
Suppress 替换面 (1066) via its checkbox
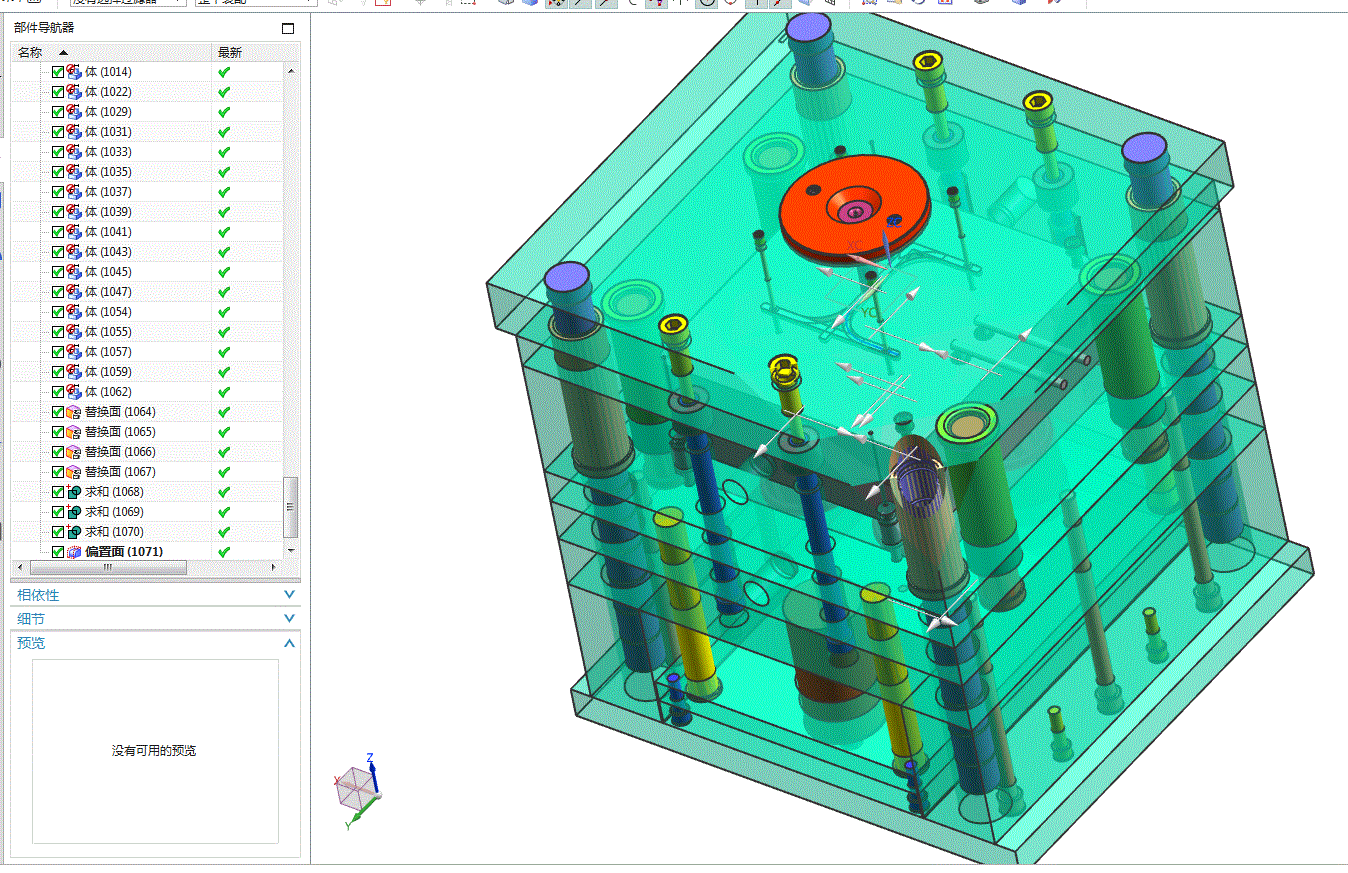[58, 452]
